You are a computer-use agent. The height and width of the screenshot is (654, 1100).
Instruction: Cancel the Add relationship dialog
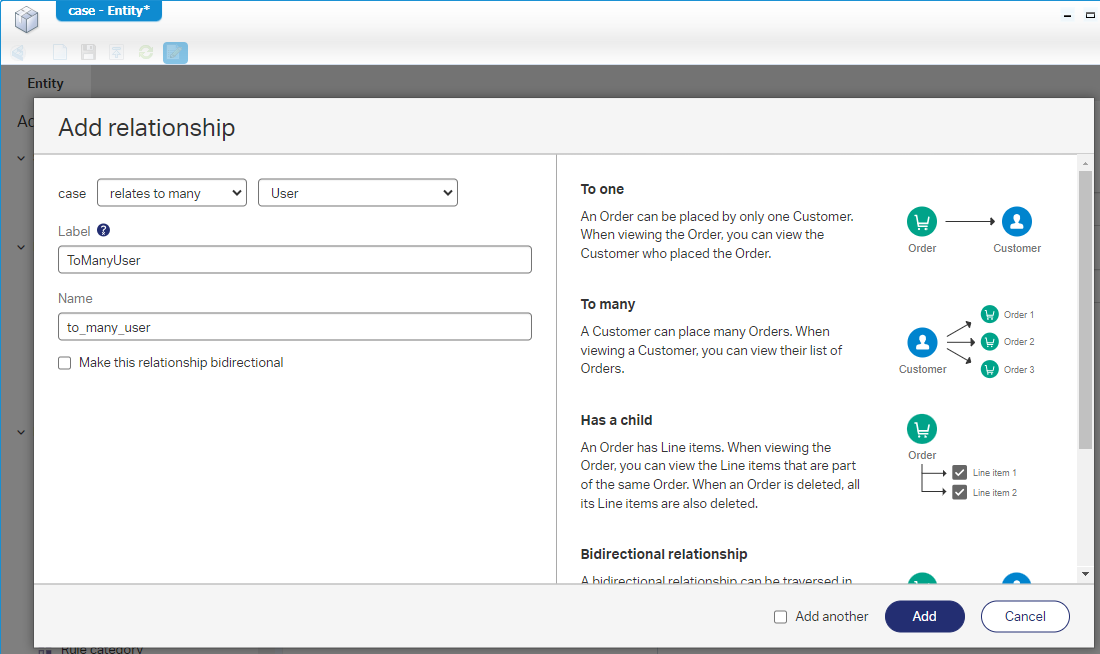point(1025,617)
